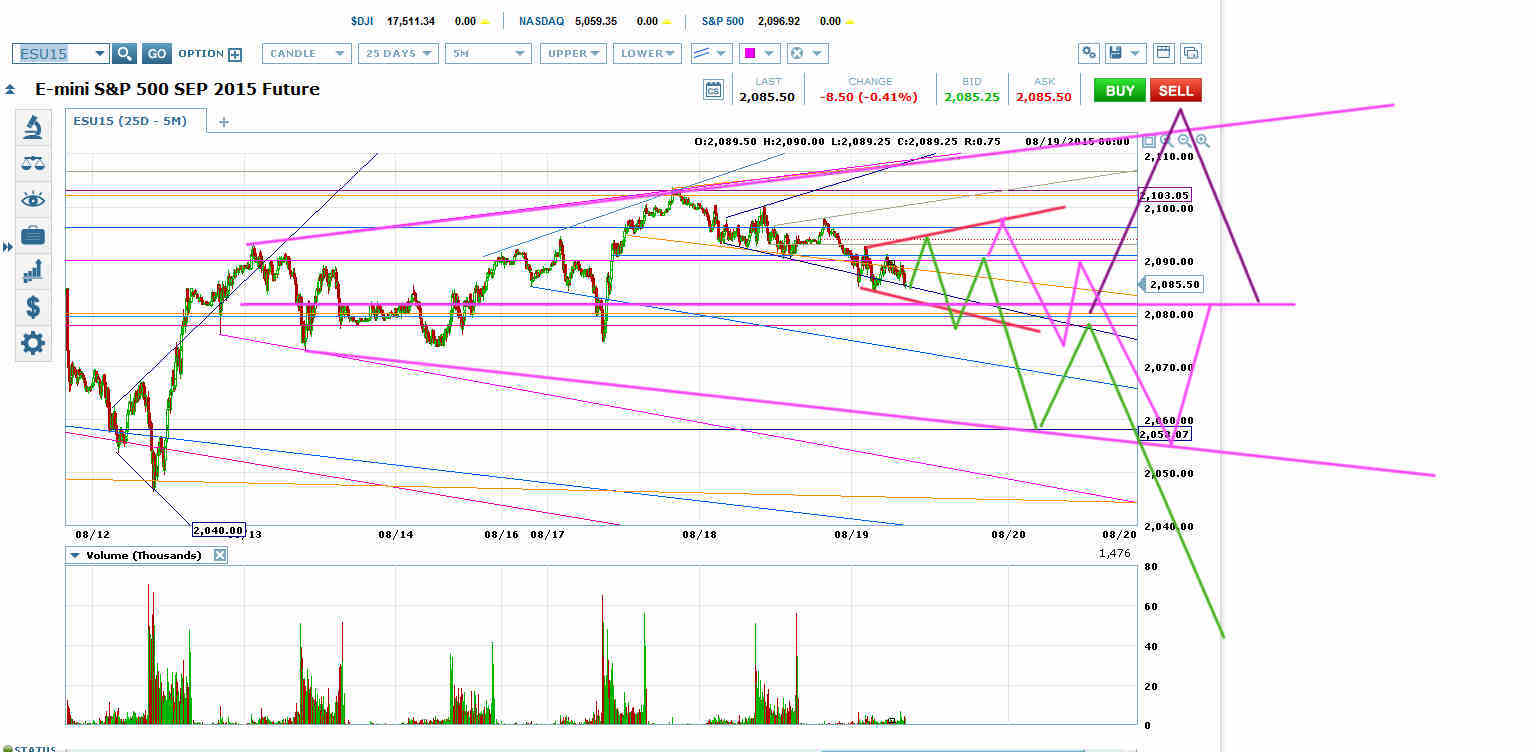This screenshot has height=752, width=1536.
Task: Click the pop-out windows icon
Action: (x=1191, y=54)
